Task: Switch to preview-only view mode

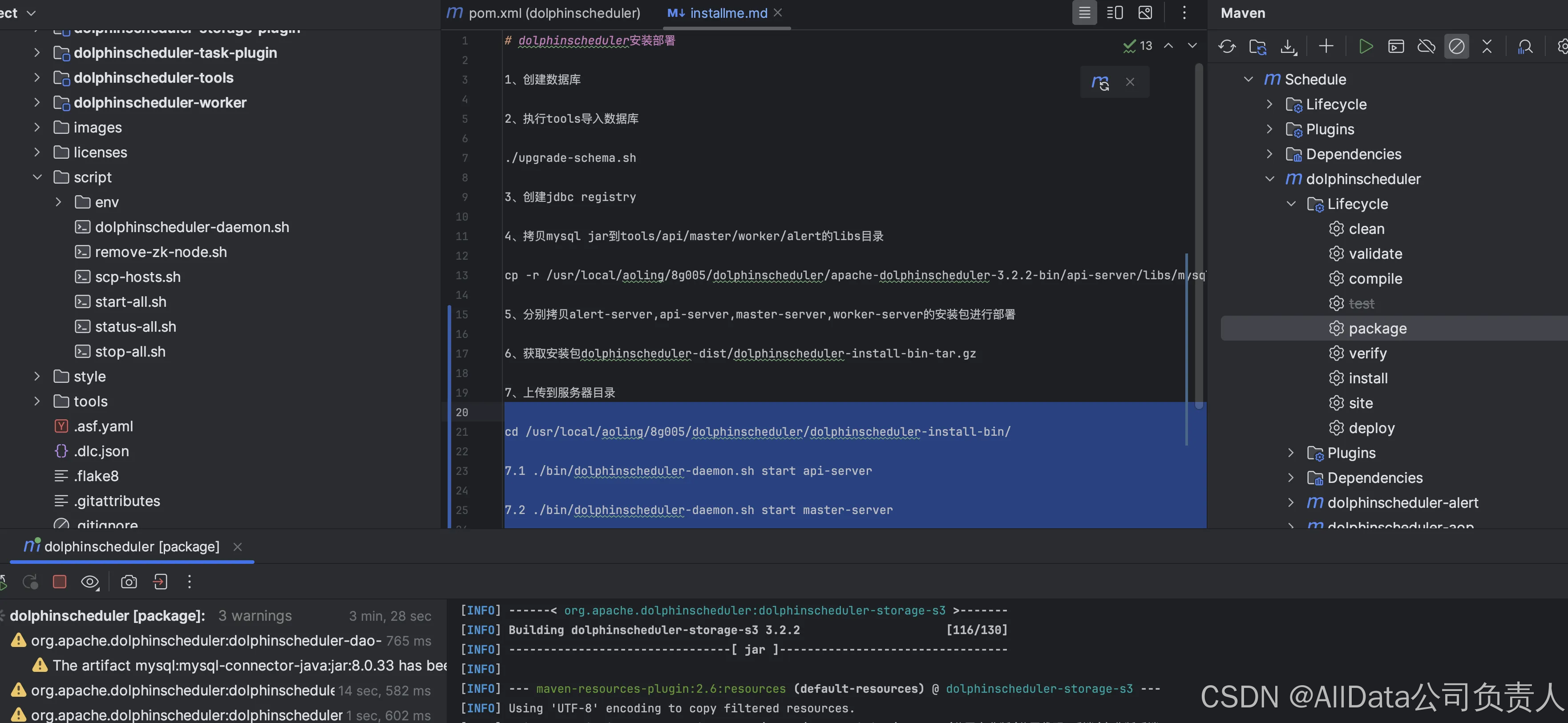Action: [1145, 13]
